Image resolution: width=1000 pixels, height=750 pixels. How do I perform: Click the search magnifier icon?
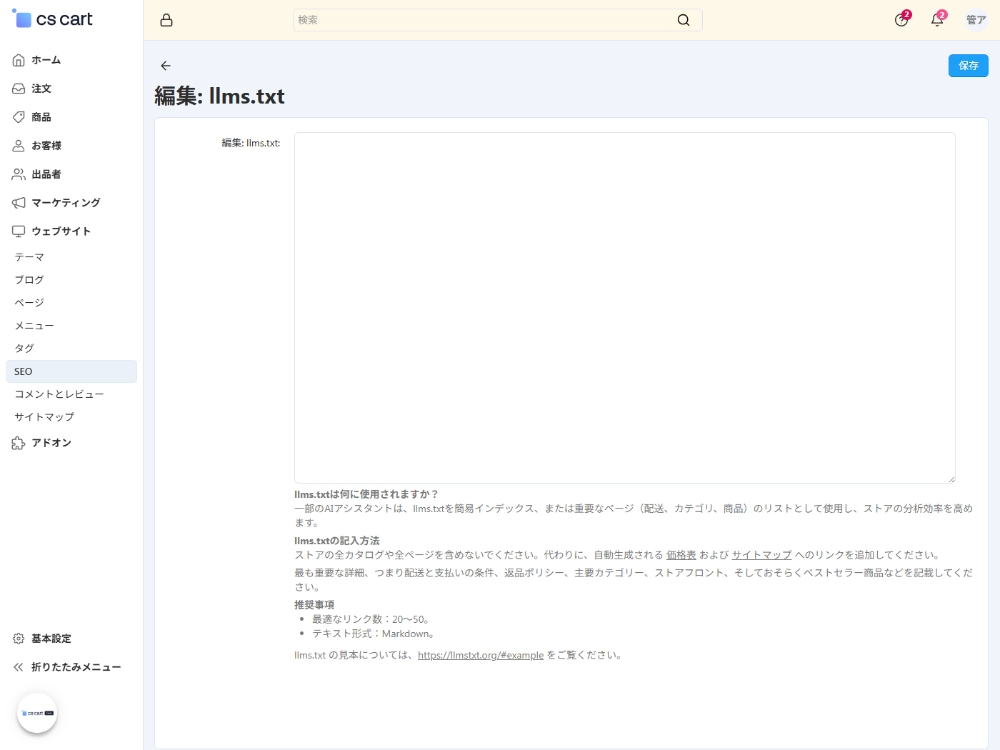[x=683, y=20]
